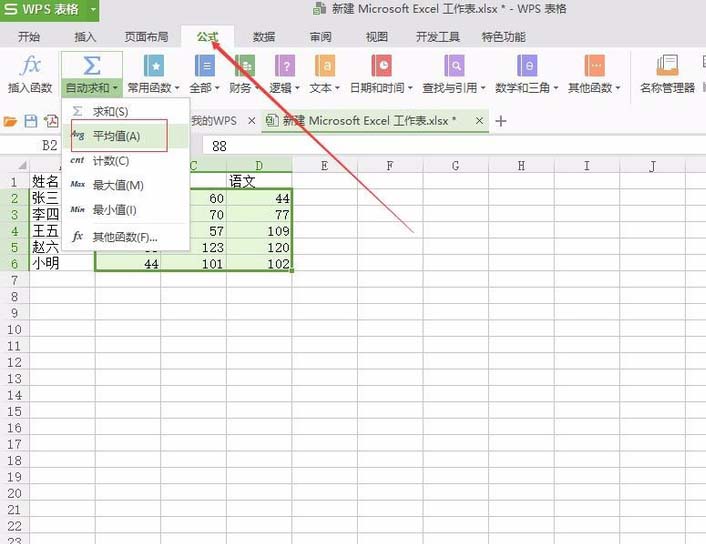
Task: Expand the 自动求和 dropdown arrow
Action: (x=115, y=88)
